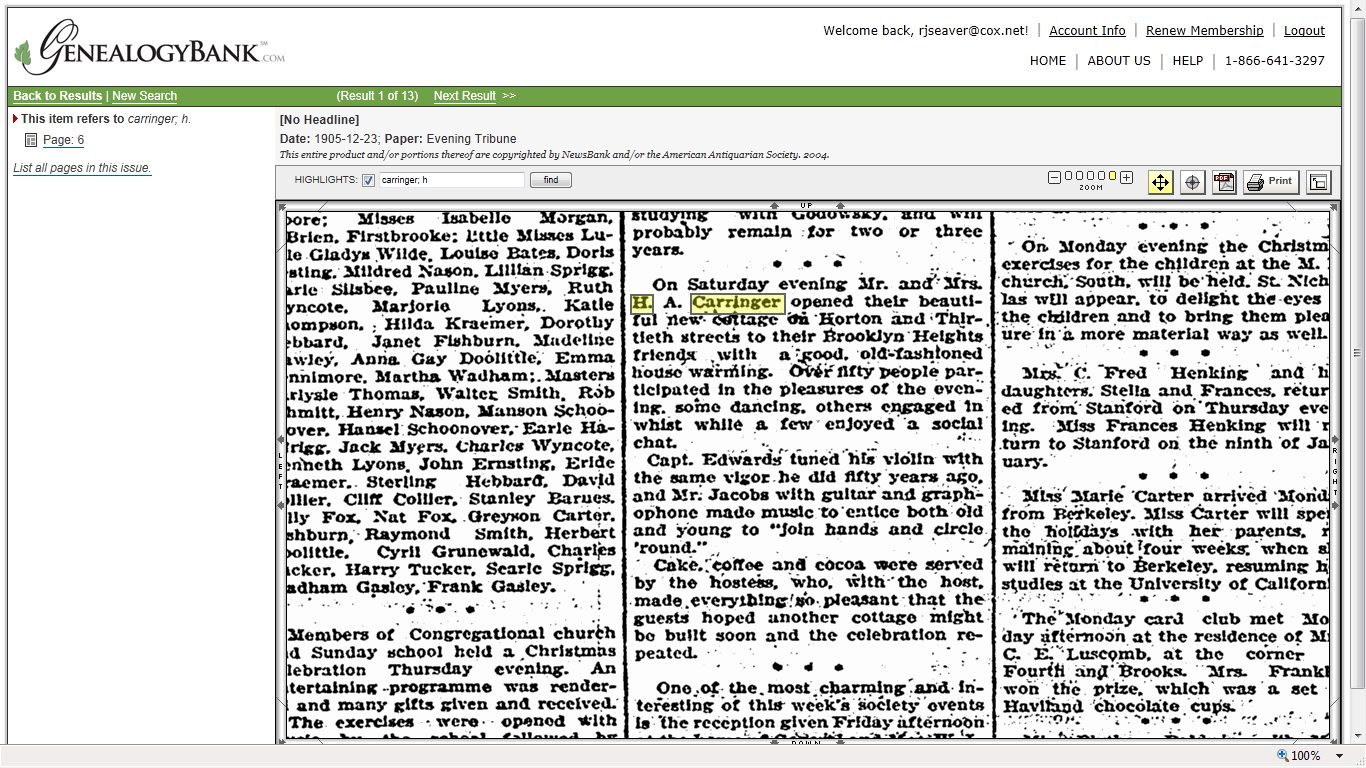
Task: Pan the newspaper image UP
Action: pyautogui.click(x=806, y=205)
